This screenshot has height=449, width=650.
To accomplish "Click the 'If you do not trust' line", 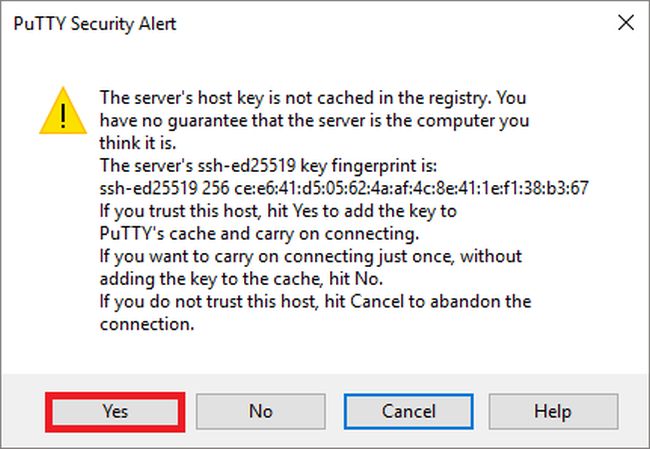I will pyautogui.click(x=314, y=301).
